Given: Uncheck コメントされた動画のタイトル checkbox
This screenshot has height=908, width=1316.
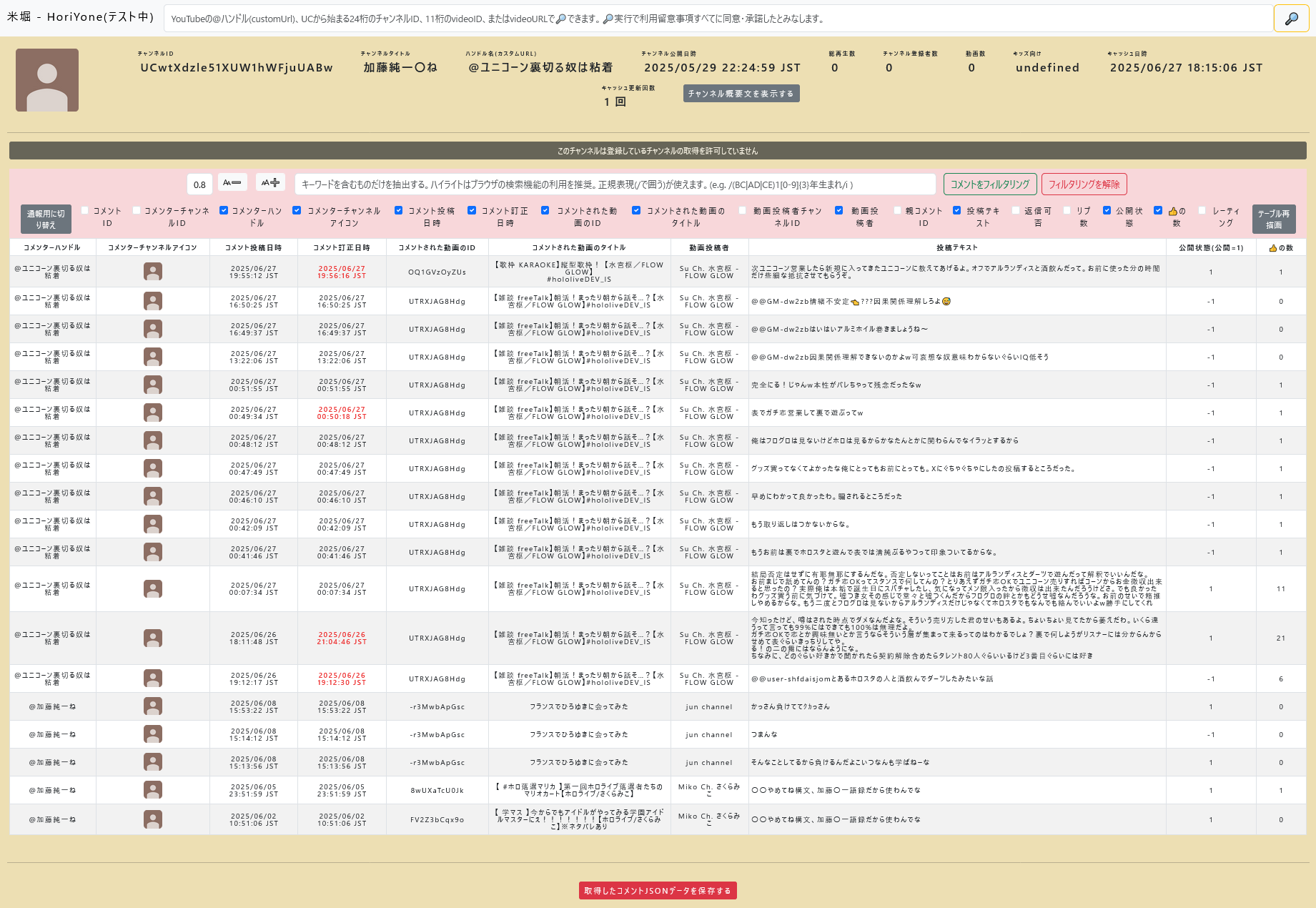Looking at the screenshot, I should coord(636,210).
